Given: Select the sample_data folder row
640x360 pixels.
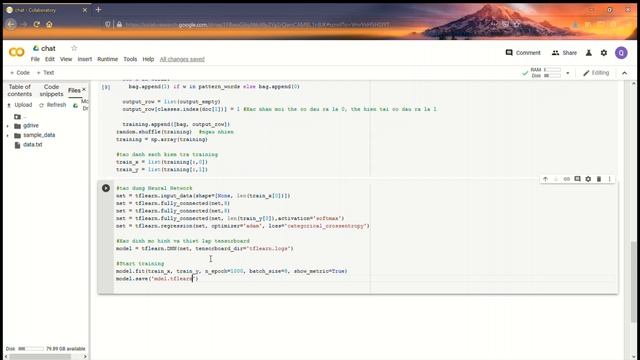Looking at the screenshot, I should point(39,135).
